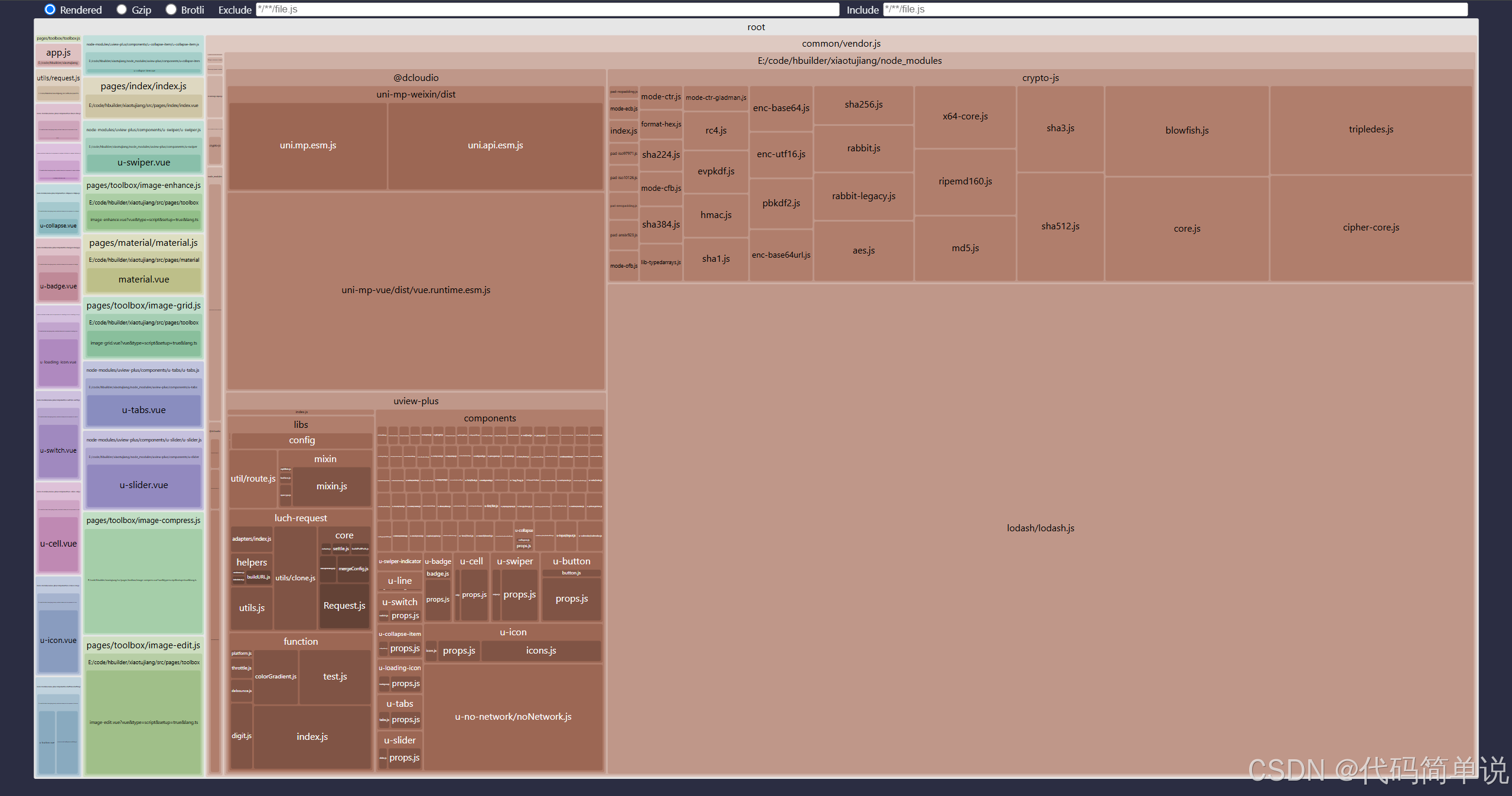Open the @dcloudio group header
Viewport: 1512px width, 796px height.
[416, 78]
